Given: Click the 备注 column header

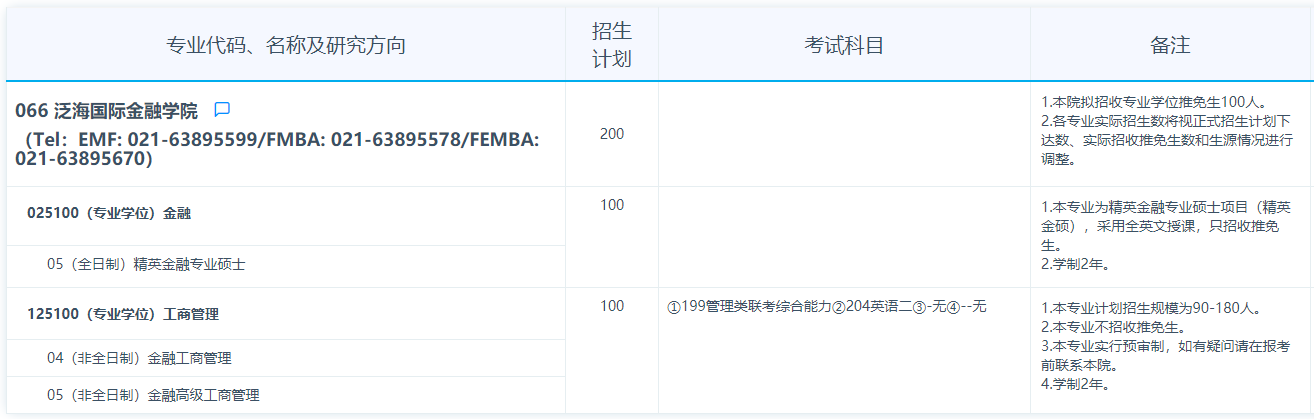Looking at the screenshot, I should (x=1170, y=45).
